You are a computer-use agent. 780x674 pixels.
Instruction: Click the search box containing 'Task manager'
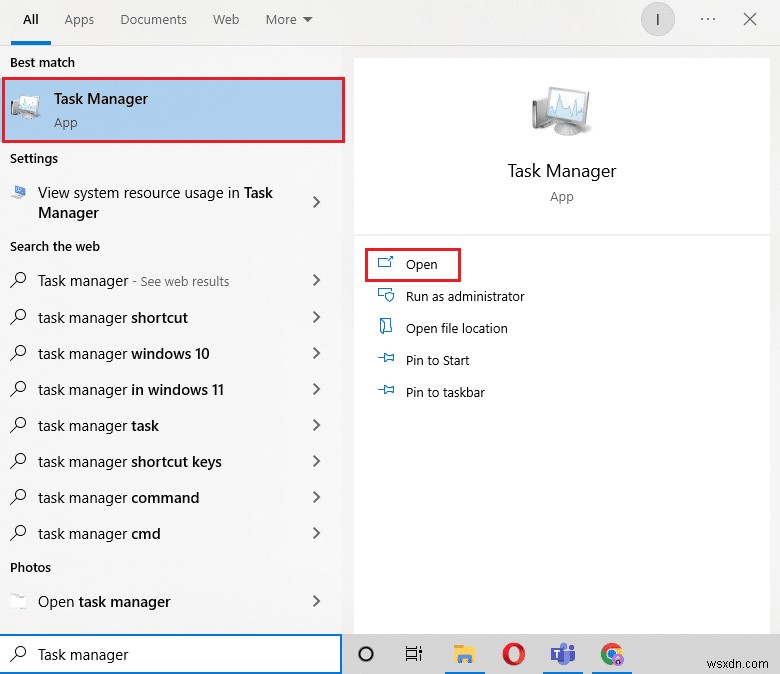(x=180, y=655)
